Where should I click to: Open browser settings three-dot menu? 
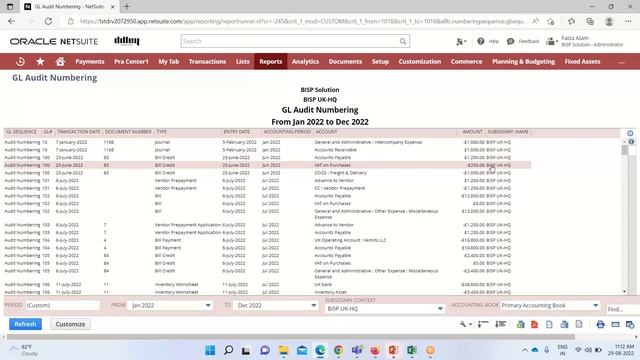click(628, 21)
